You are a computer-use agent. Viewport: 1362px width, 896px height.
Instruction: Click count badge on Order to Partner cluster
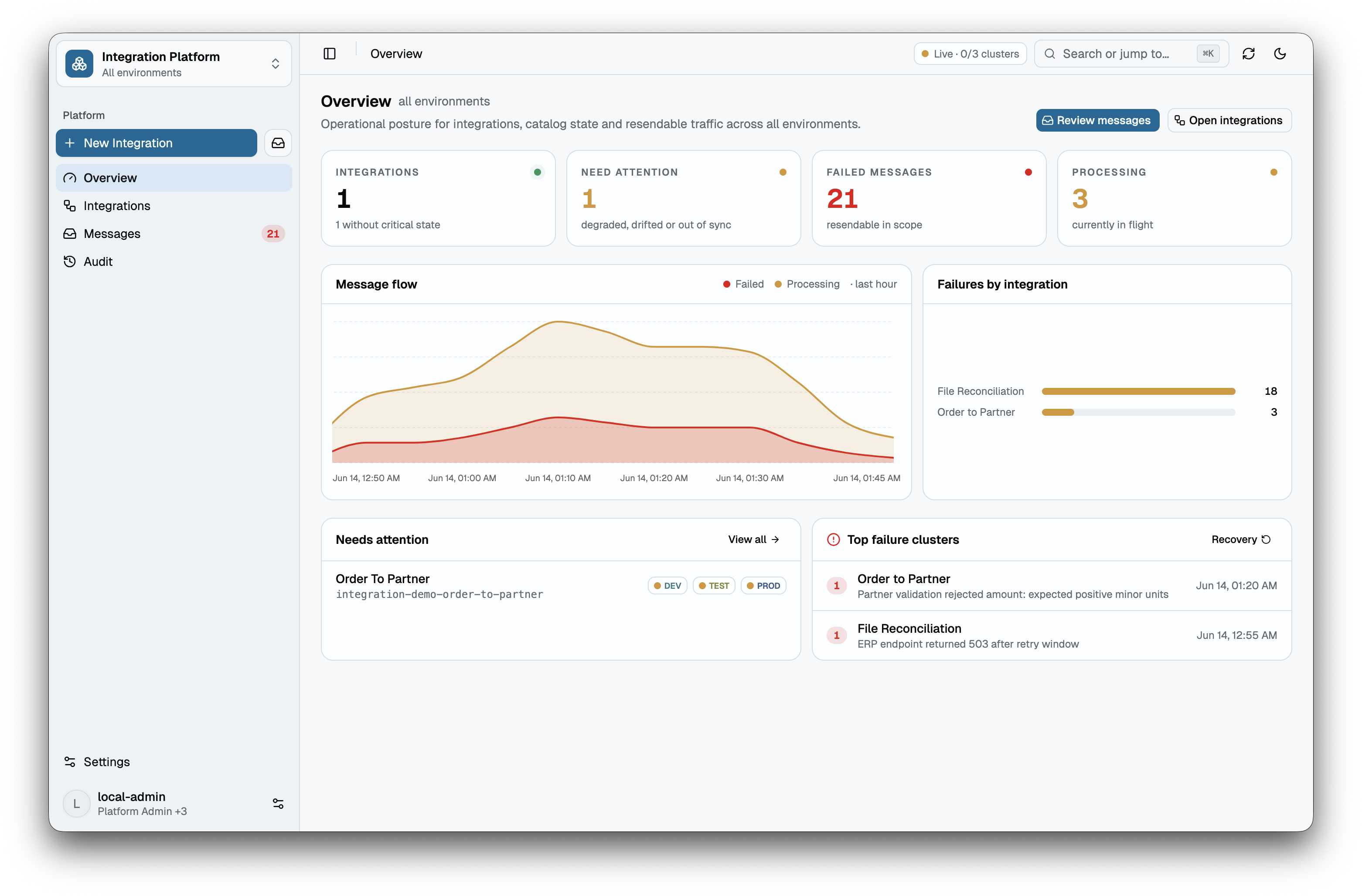[837, 586]
